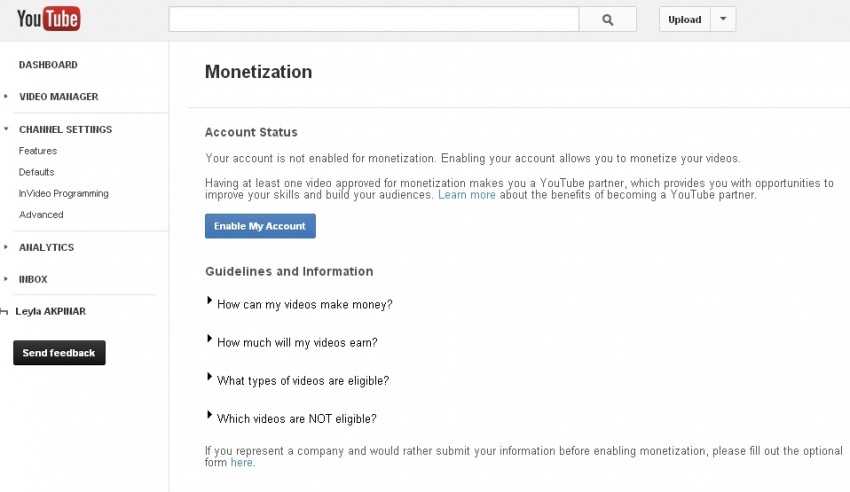
Task: Expand How can my videos make money triangle
Action: coord(209,300)
